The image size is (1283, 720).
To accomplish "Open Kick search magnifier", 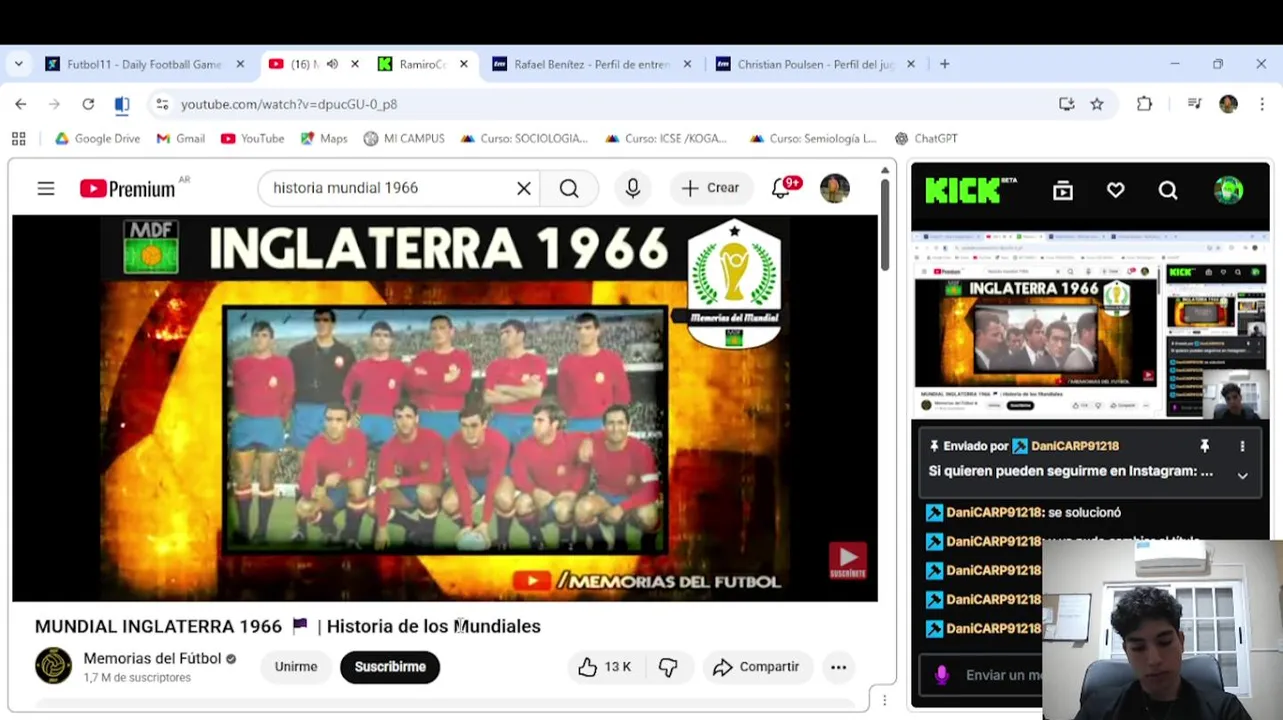I will [x=1168, y=190].
